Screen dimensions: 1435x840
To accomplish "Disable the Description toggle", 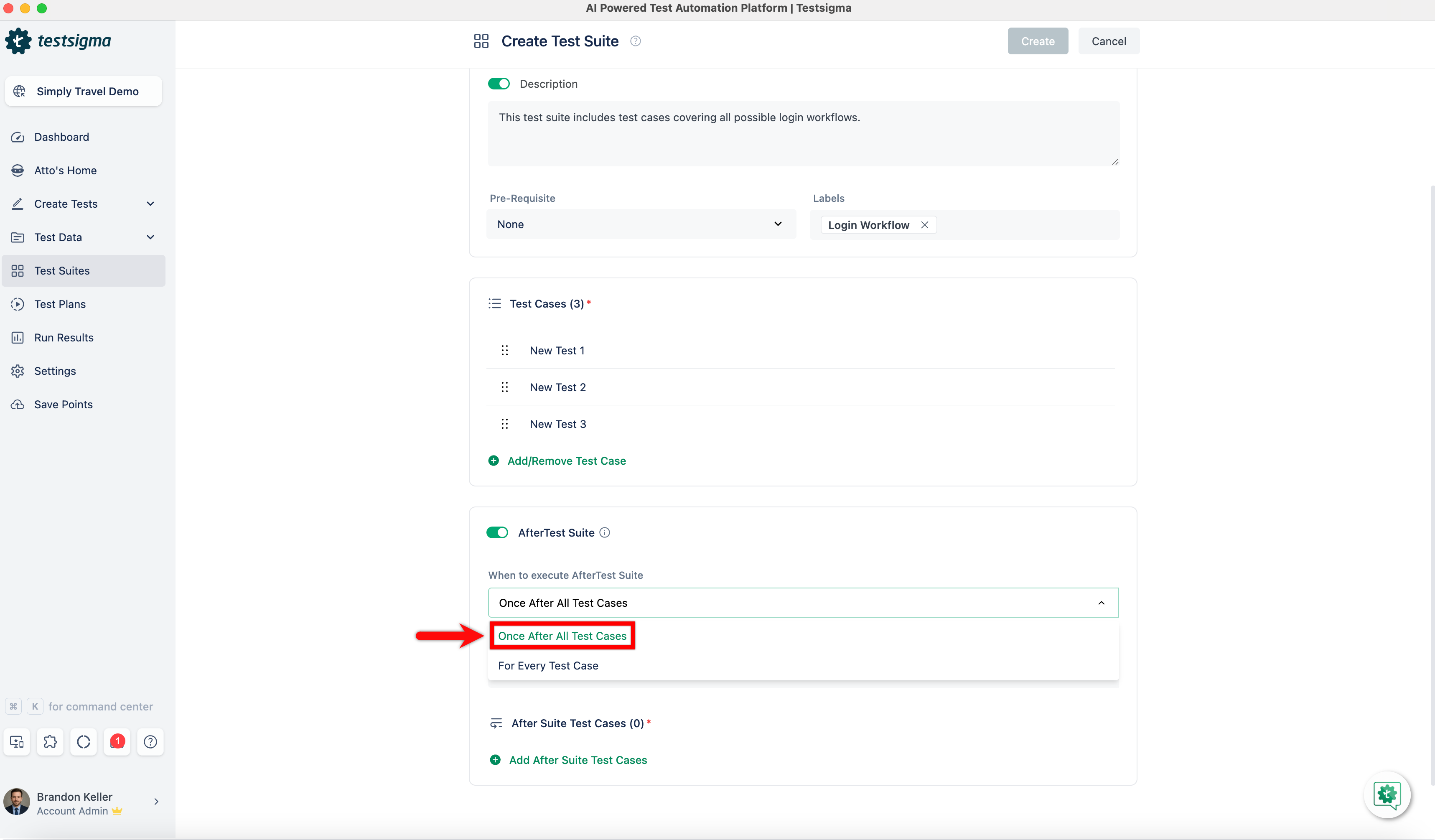I will [x=498, y=84].
